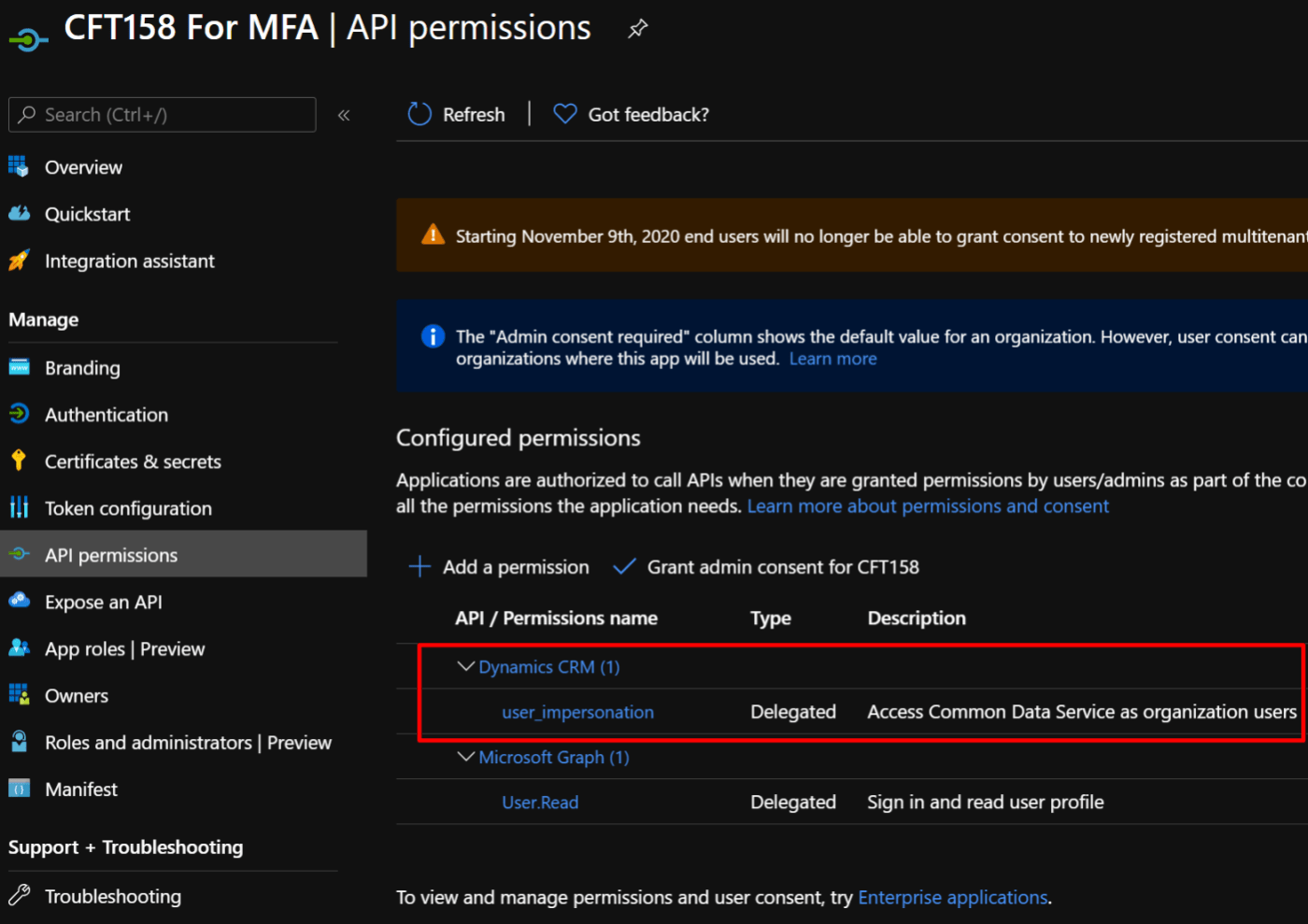
Task: Open the Quickstart section
Action: pyautogui.click(x=87, y=213)
